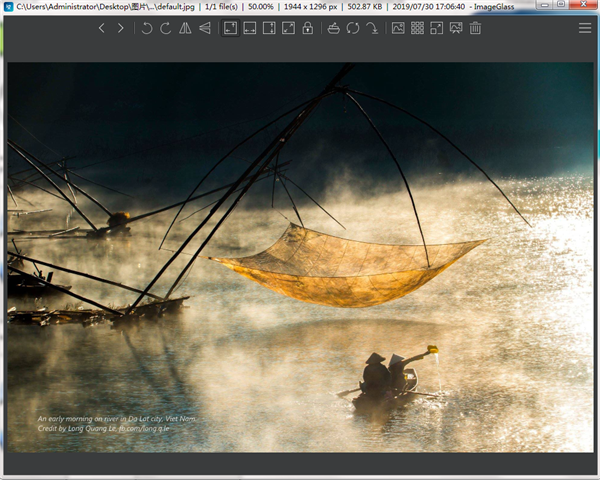The image size is (600, 480).
Task: Rotate image clockwise
Action: tap(166, 28)
